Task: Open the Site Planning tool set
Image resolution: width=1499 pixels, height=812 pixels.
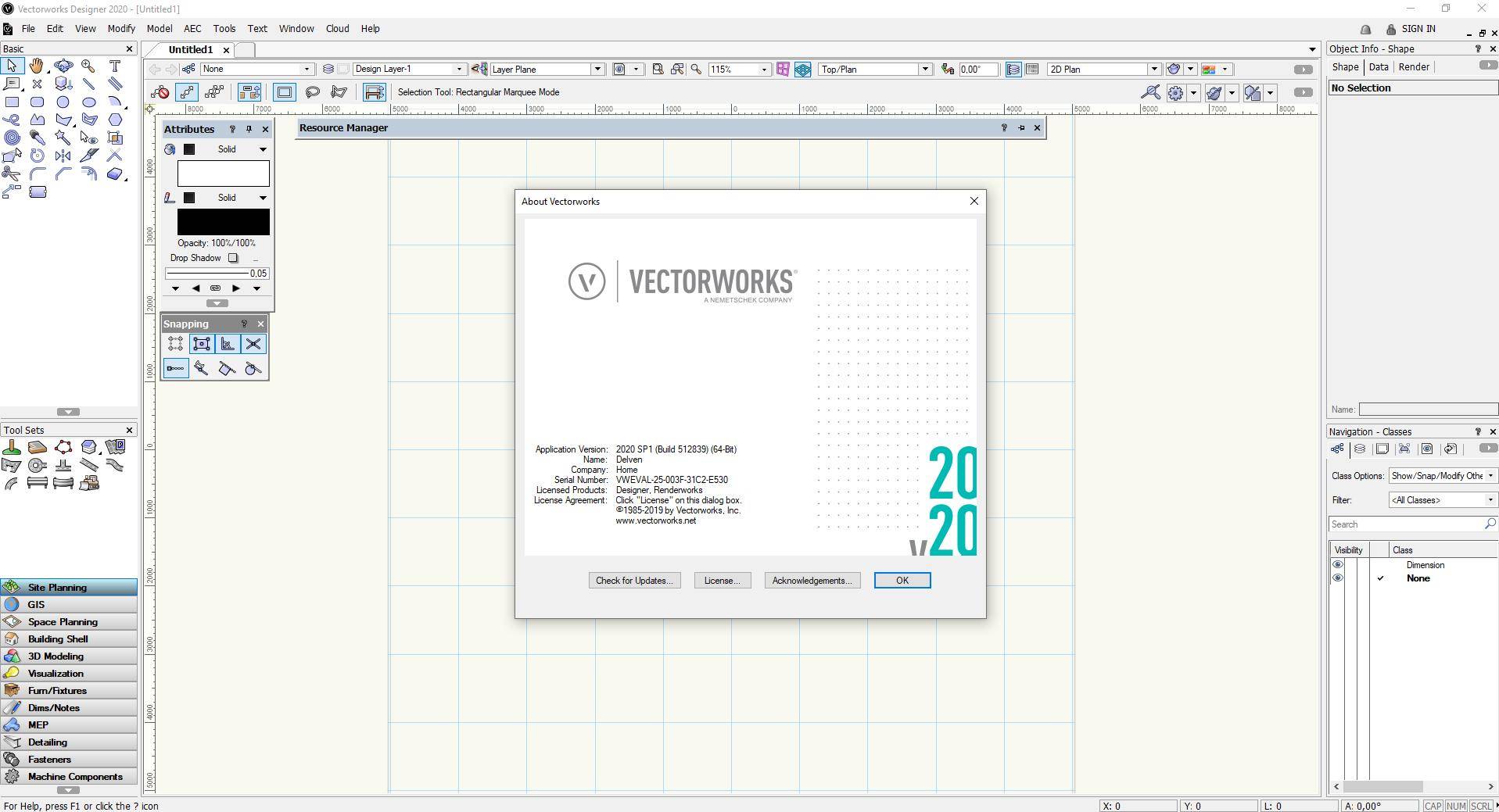Action: [69, 587]
